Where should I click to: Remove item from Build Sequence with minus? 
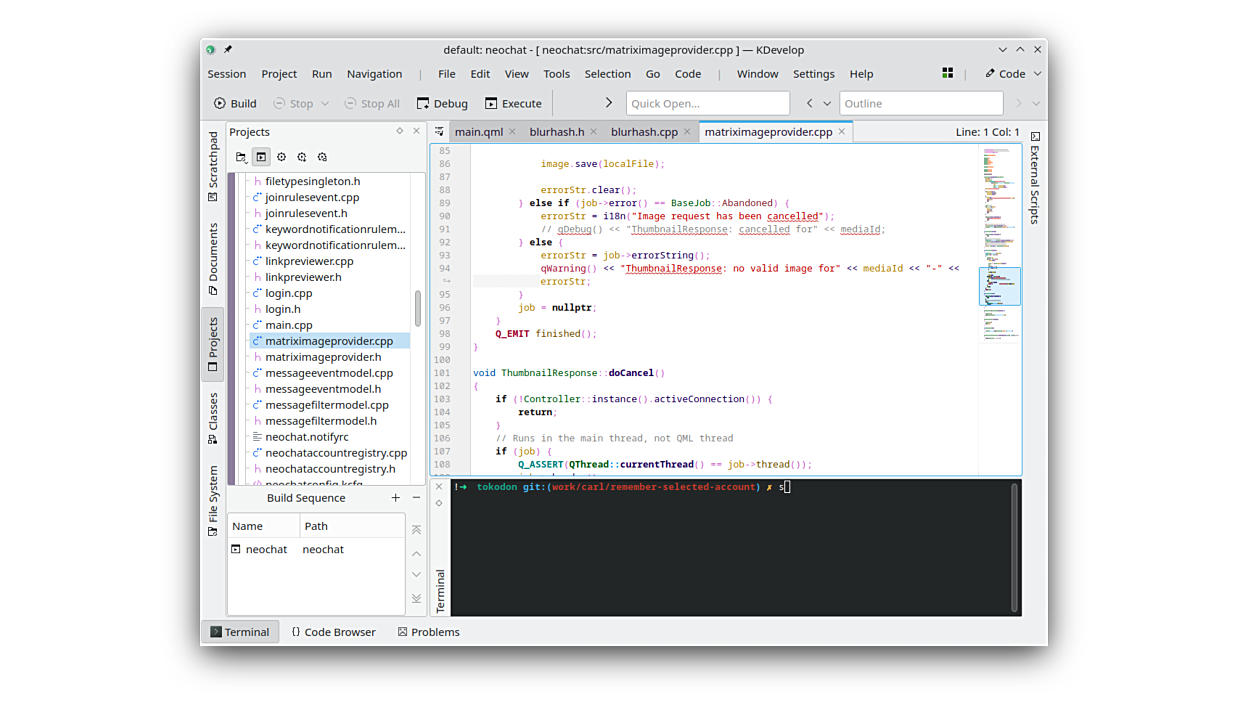click(x=417, y=498)
